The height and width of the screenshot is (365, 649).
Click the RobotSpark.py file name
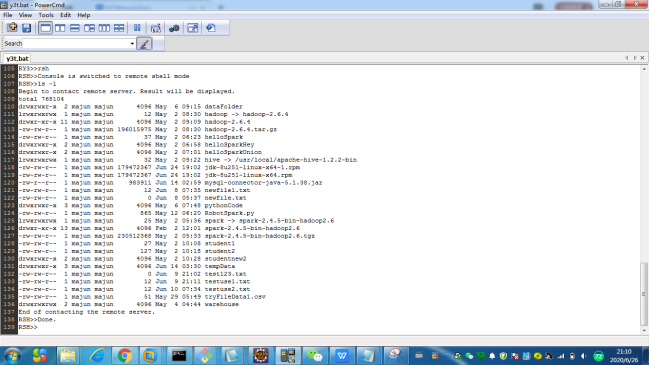tap(229, 214)
